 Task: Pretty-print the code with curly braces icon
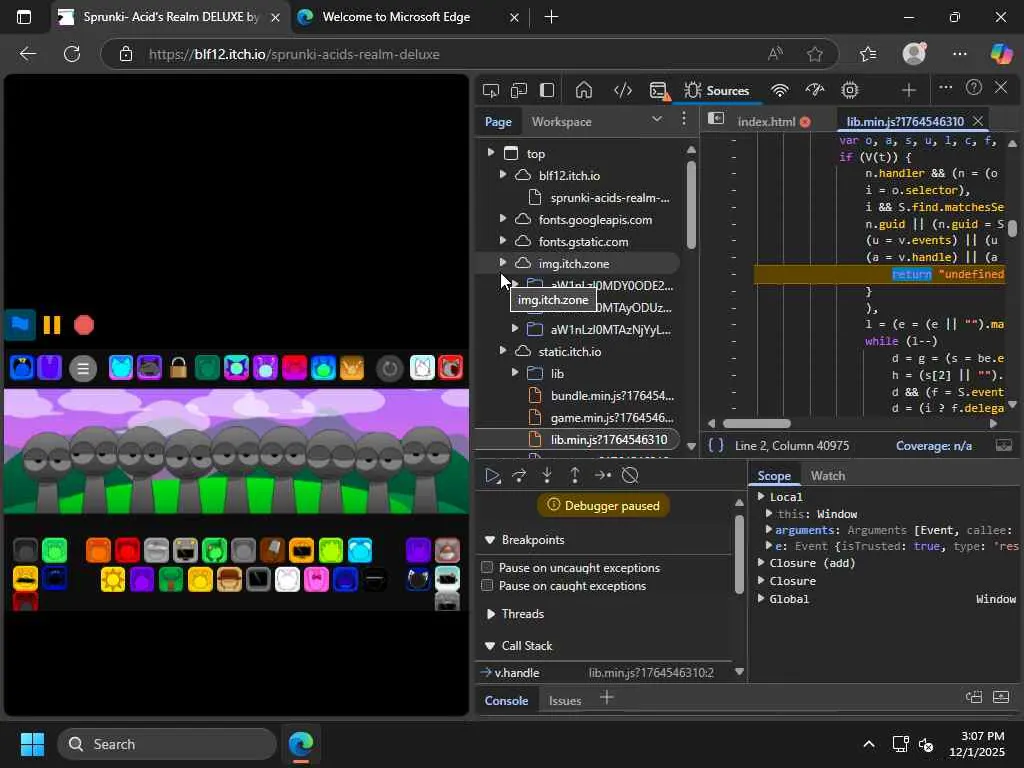point(716,445)
